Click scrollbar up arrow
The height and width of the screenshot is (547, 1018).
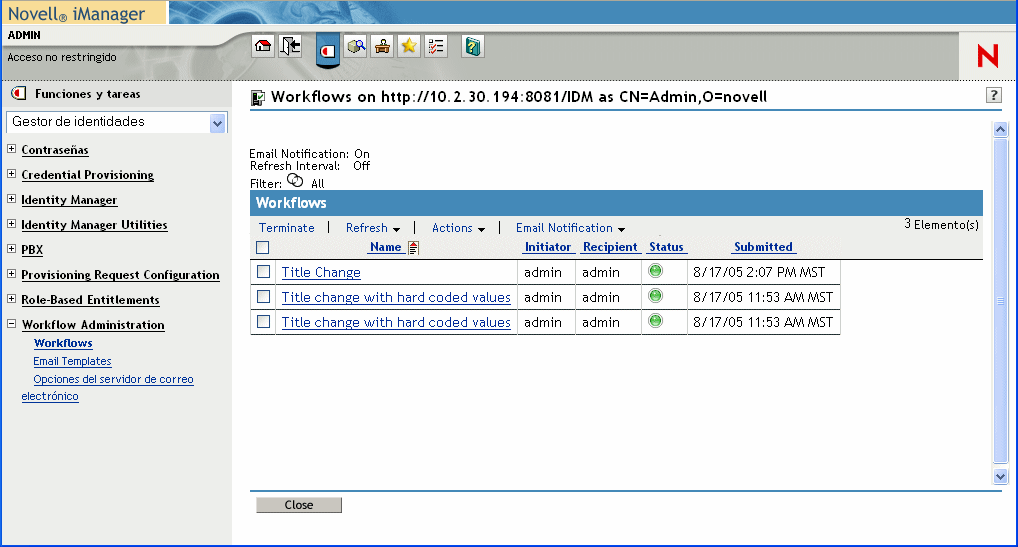click(x=1000, y=129)
